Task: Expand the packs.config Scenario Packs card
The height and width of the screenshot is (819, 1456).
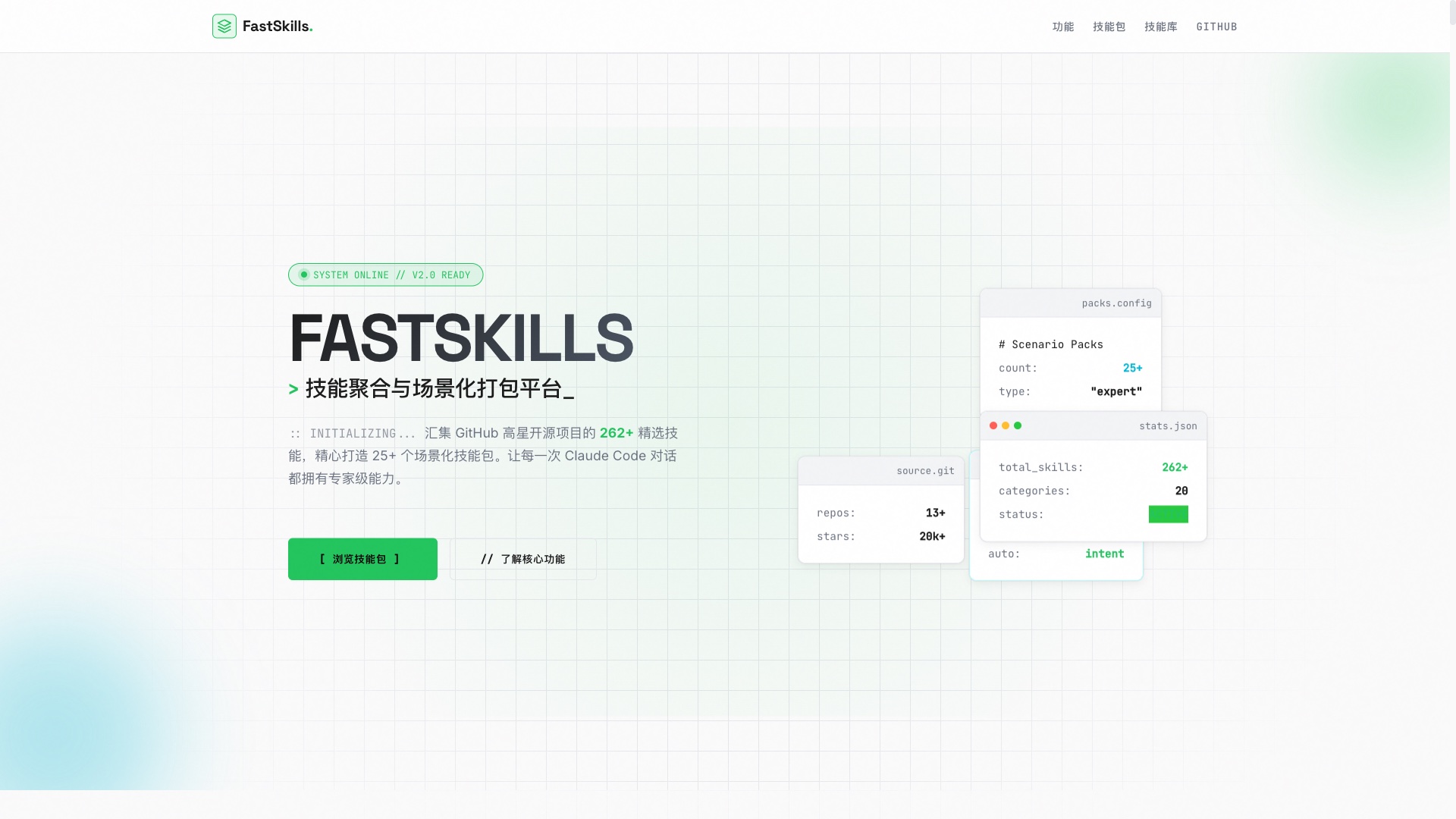Action: (x=1070, y=349)
